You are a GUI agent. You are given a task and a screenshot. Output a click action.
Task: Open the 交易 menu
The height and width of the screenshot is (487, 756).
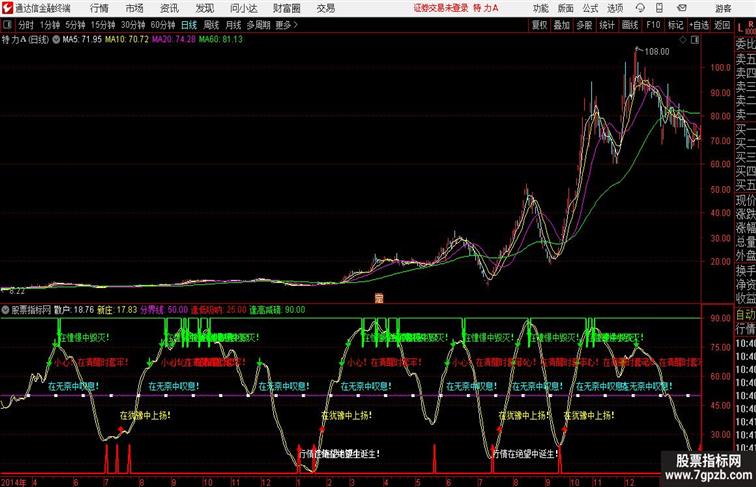(x=325, y=8)
